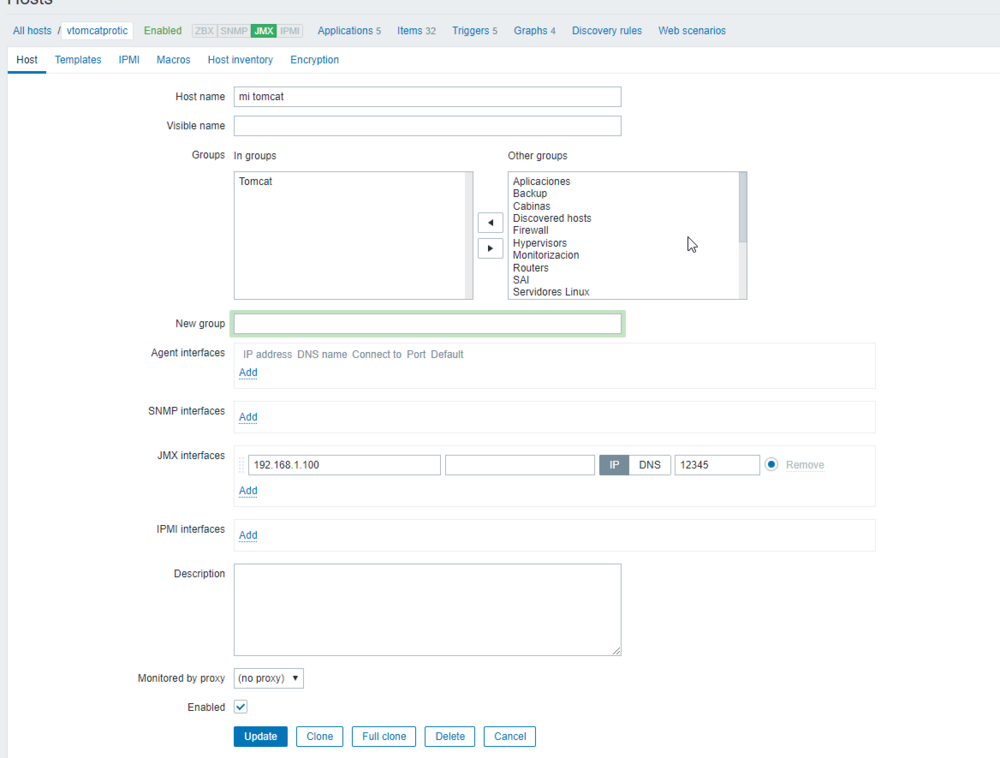Select the default JMX interface radio button
This screenshot has height=758, width=1000.
click(x=771, y=465)
